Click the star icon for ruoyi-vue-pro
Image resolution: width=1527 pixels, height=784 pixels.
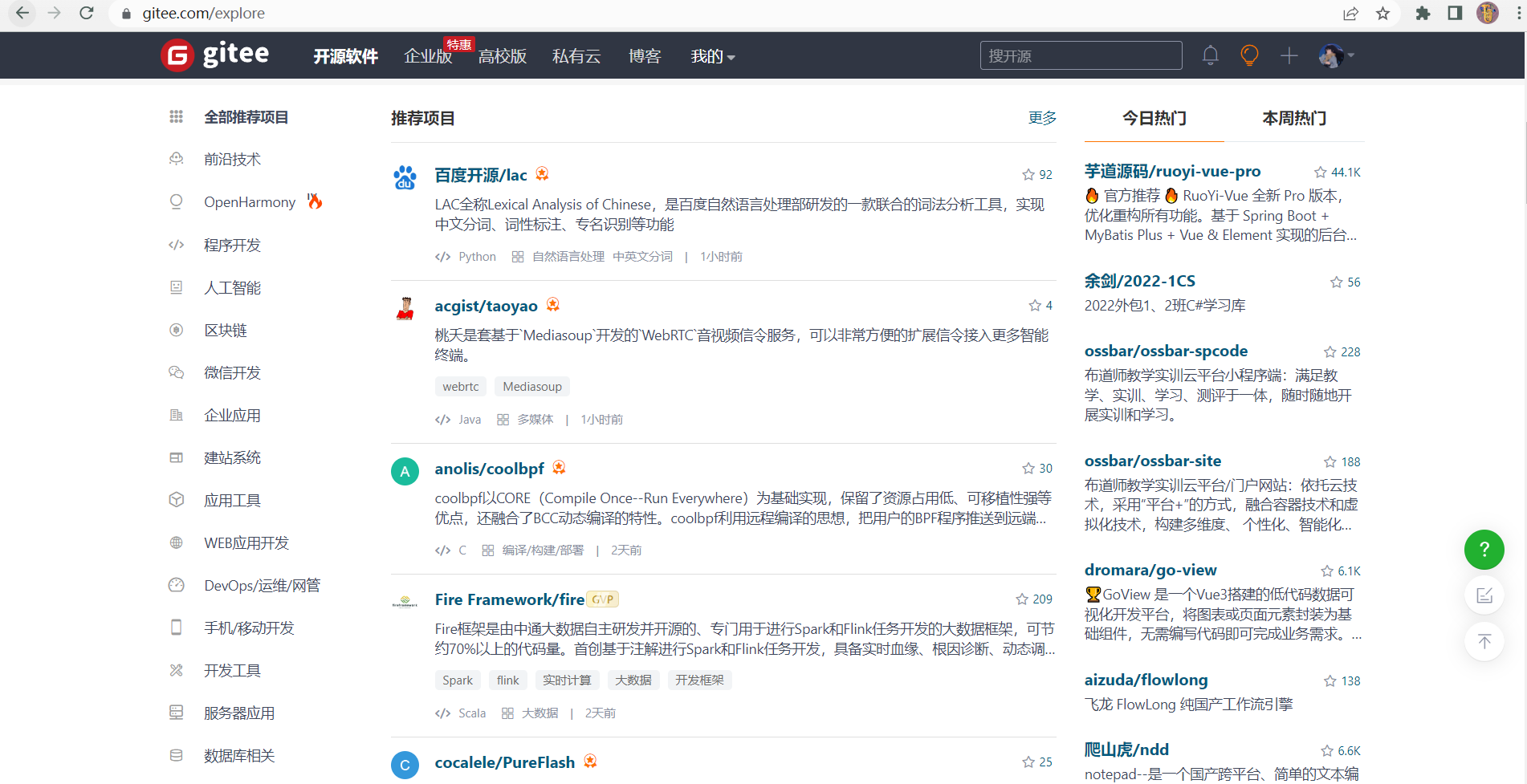[1320, 172]
